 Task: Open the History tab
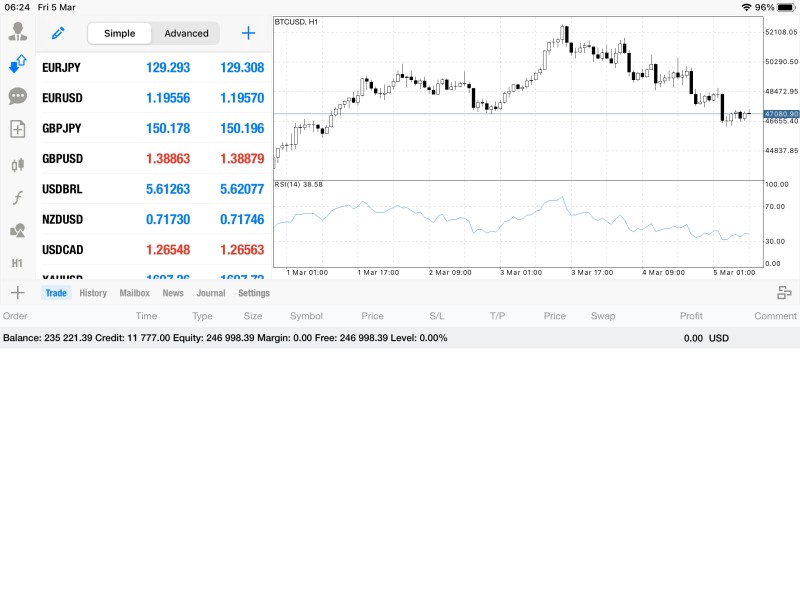pos(93,293)
